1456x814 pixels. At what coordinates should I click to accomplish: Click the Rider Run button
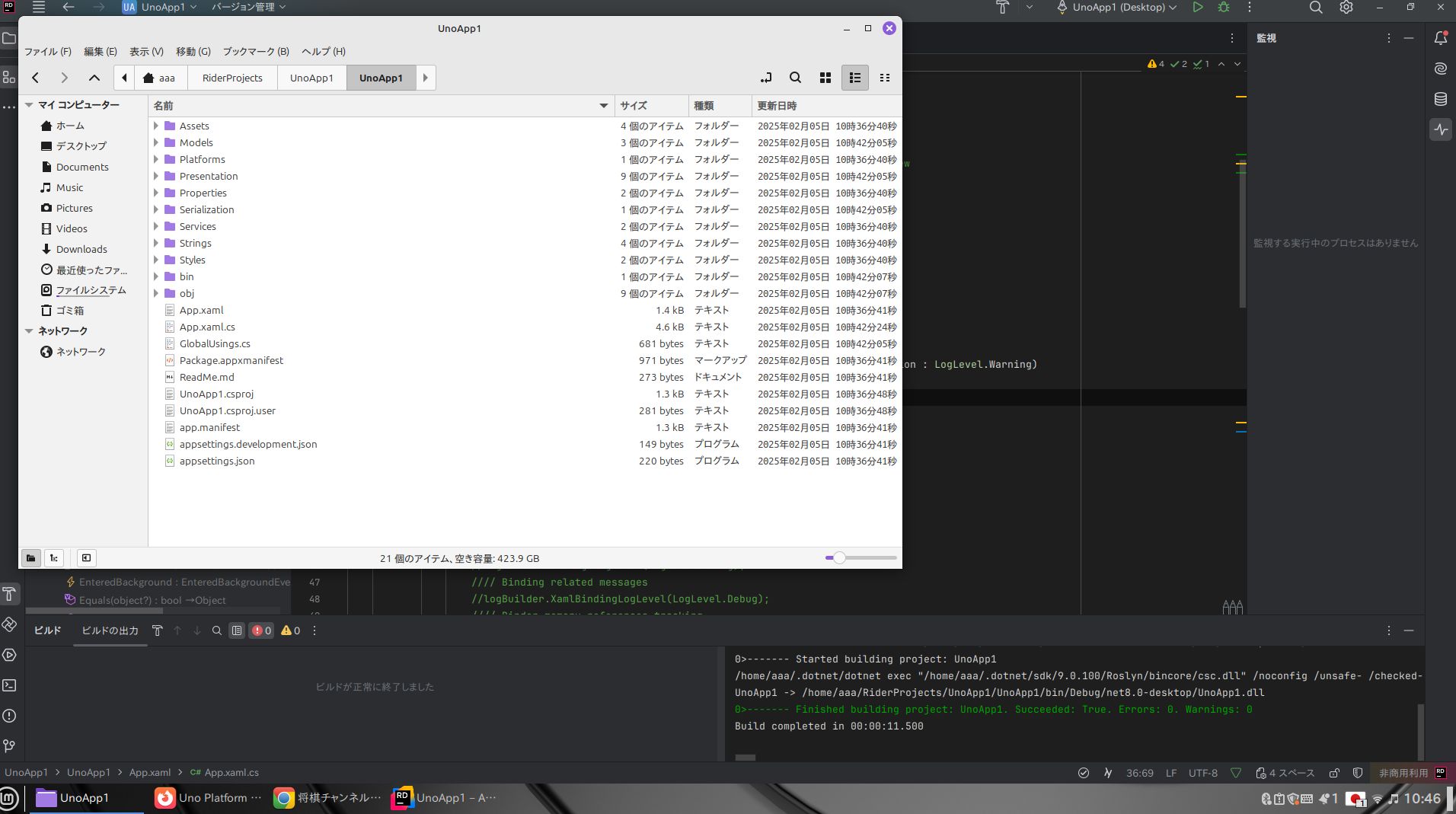(1197, 7)
